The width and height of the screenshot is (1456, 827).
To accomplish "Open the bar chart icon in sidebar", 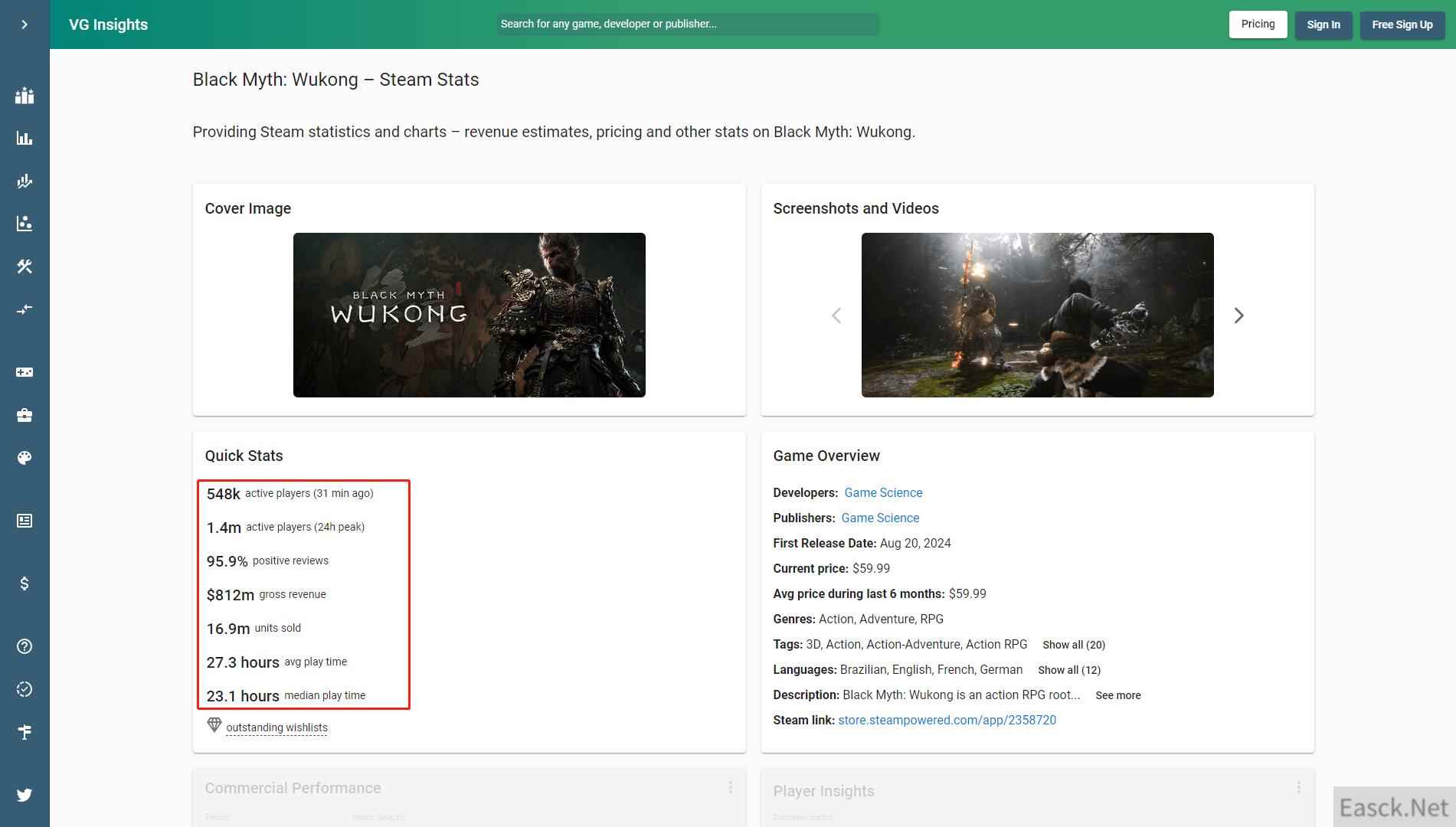I will pos(25,139).
